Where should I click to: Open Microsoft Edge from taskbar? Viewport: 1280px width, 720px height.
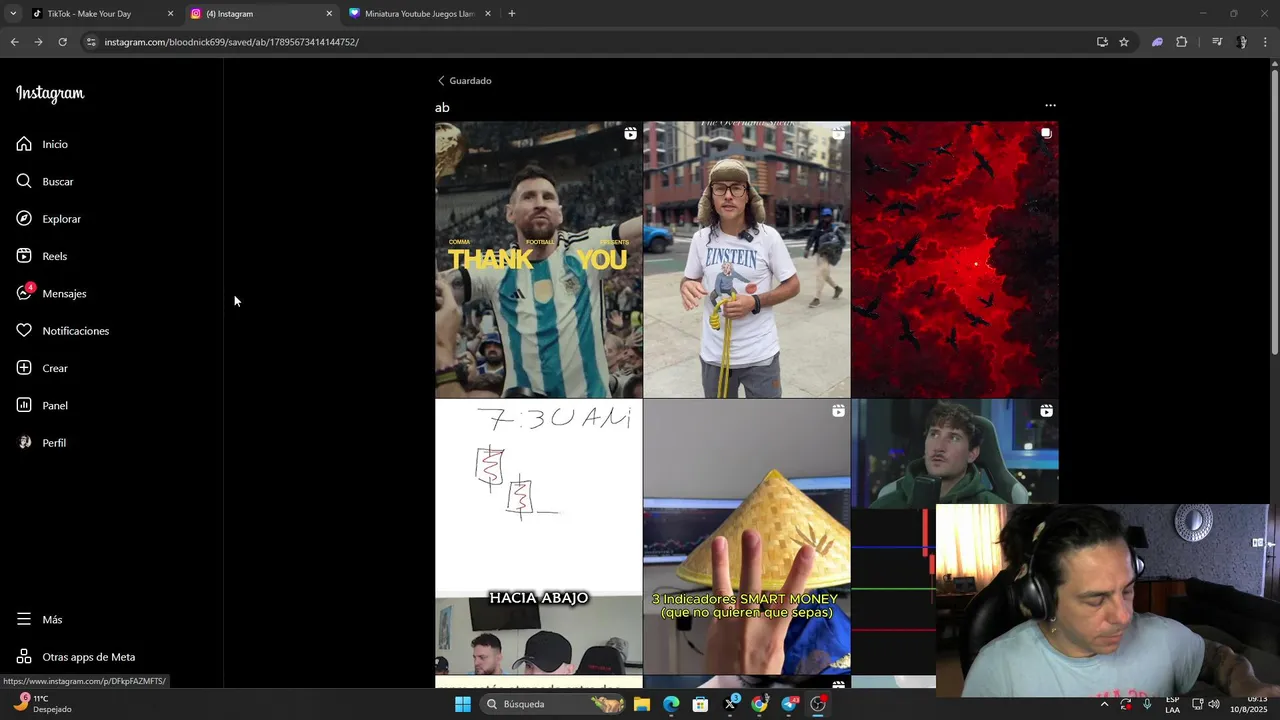(x=671, y=704)
